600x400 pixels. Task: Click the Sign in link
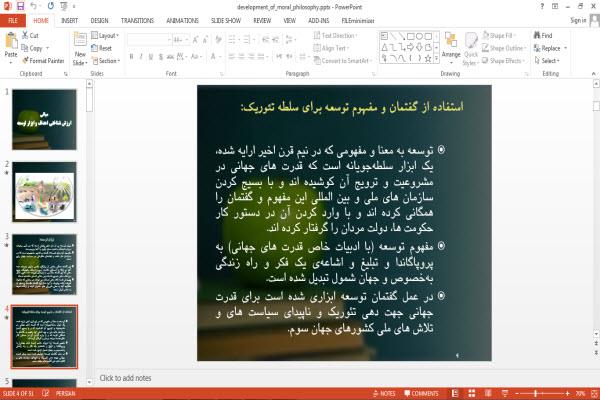[578, 20]
